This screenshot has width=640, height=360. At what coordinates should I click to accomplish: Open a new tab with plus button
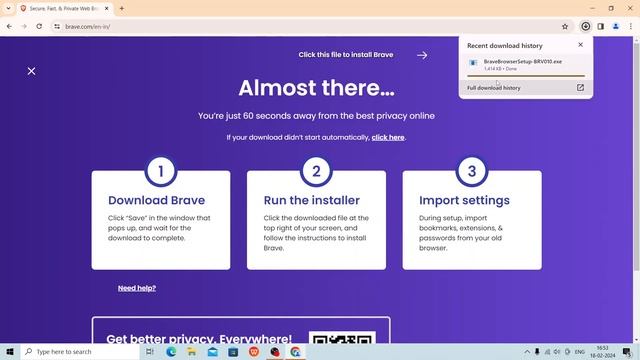(122, 8)
